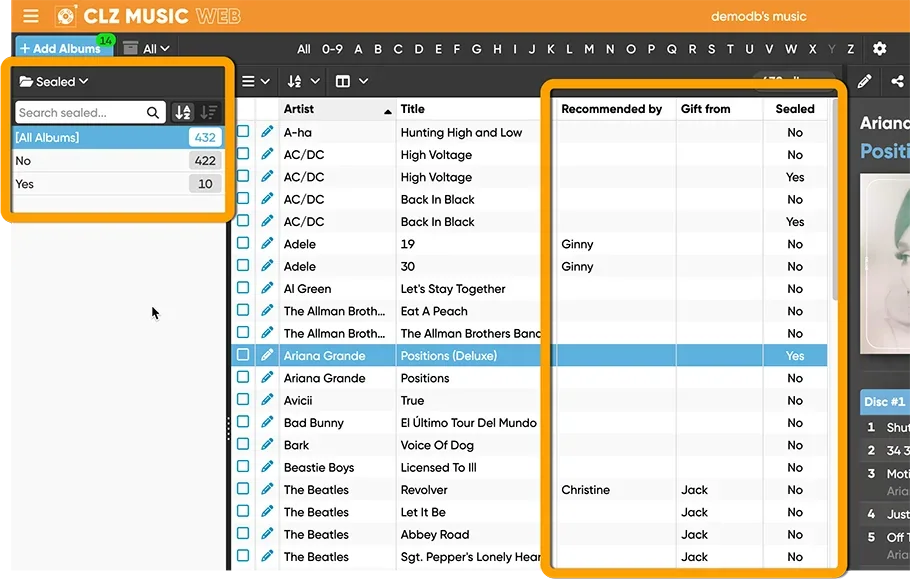Viewport: 910px width, 579px height.
Task: Open the columns layout dropdown
Action: point(352,81)
